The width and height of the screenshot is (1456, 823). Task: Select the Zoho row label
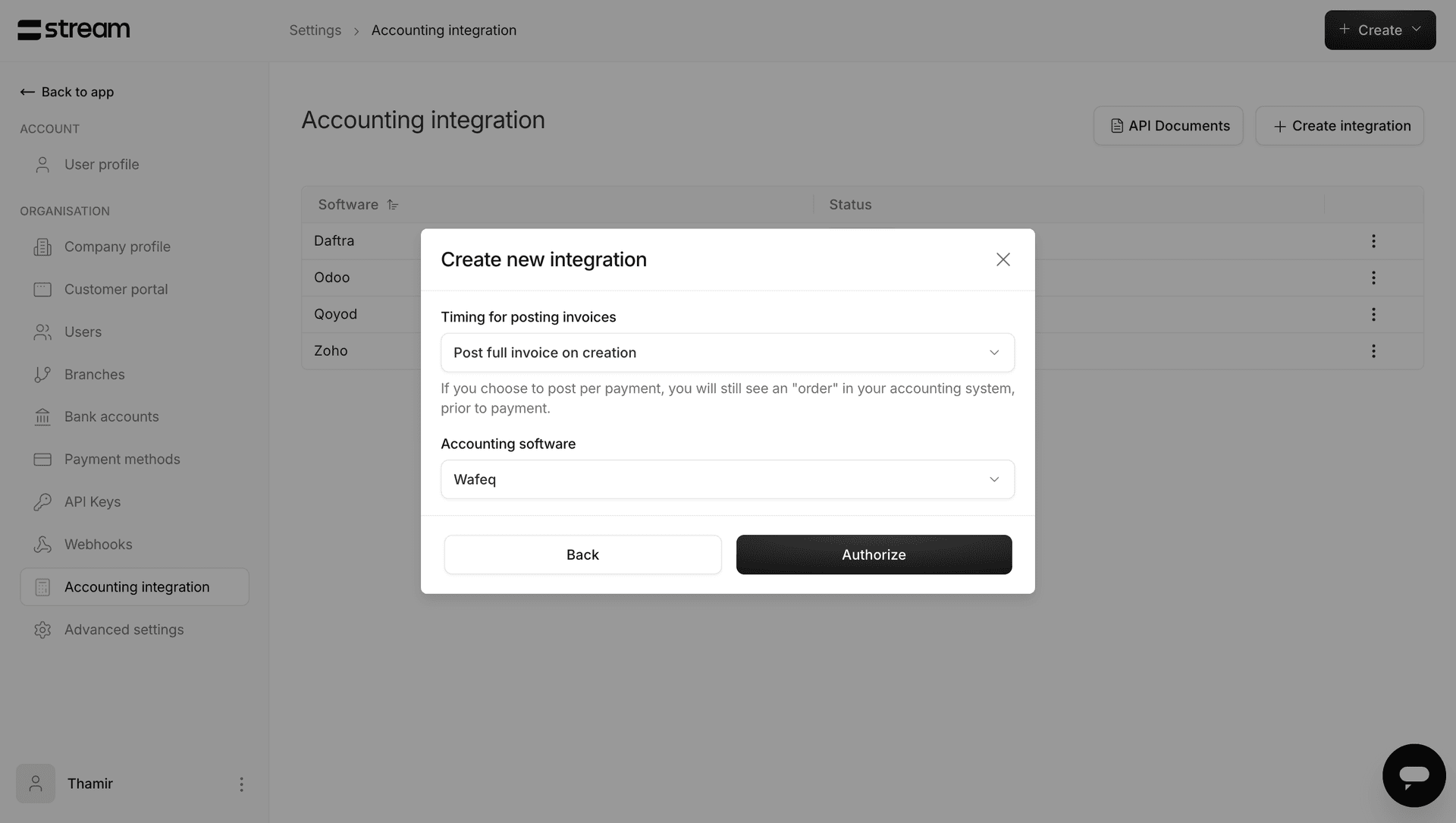click(x=331, y=351)
